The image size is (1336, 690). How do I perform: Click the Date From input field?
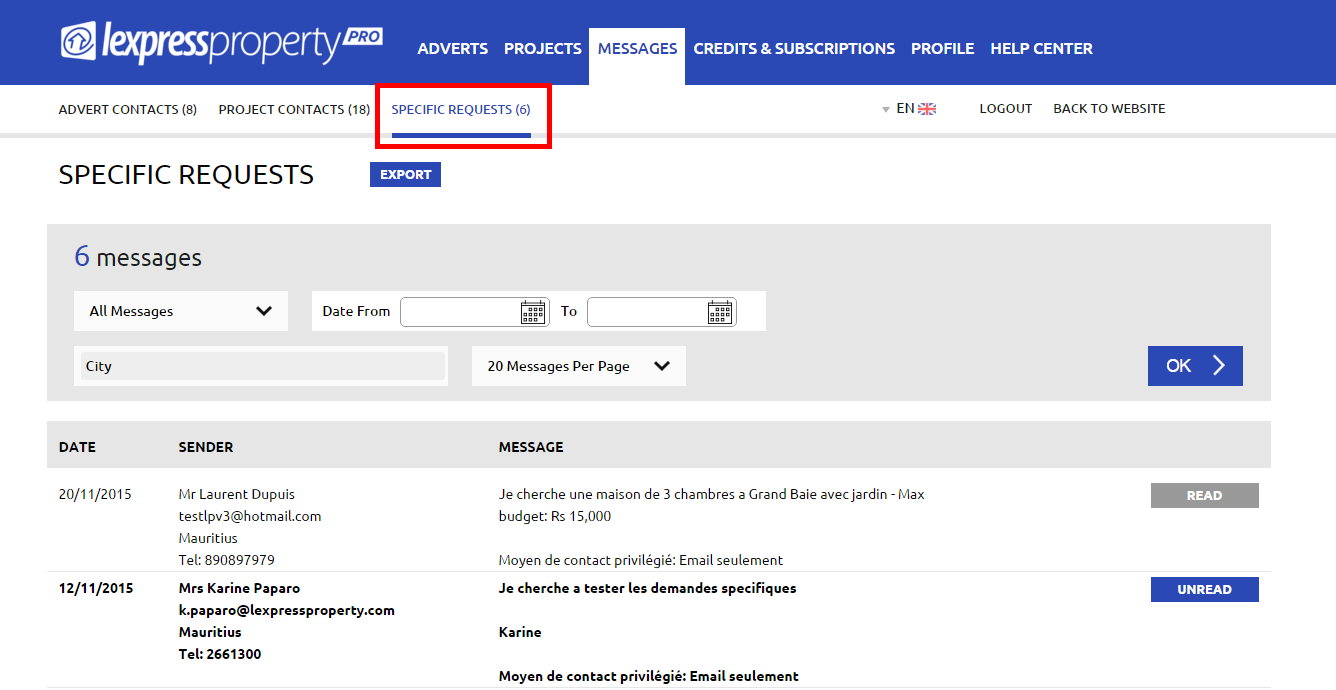point(474,312)
